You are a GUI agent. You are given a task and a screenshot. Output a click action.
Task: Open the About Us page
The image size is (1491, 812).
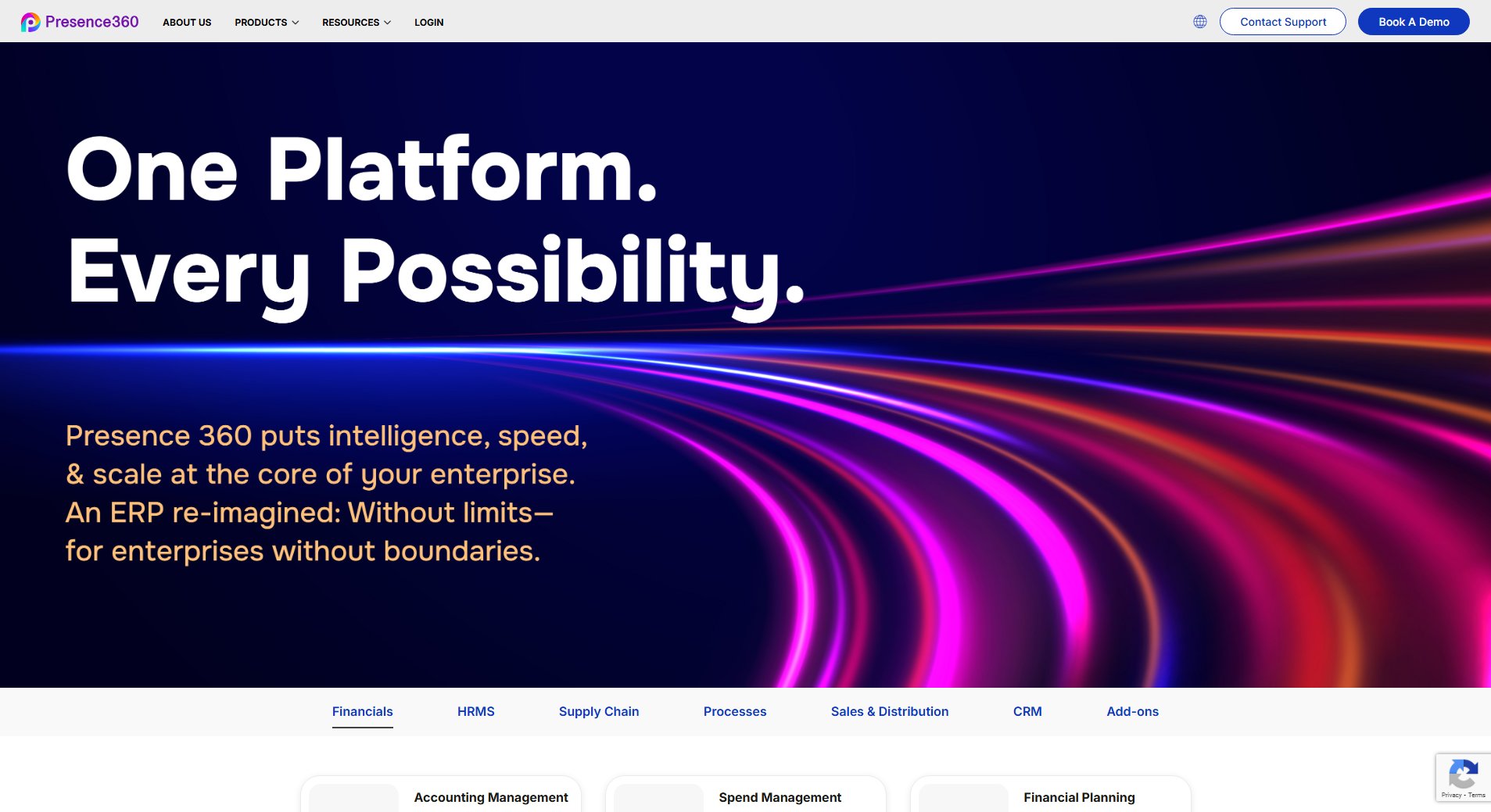[187, 23]
